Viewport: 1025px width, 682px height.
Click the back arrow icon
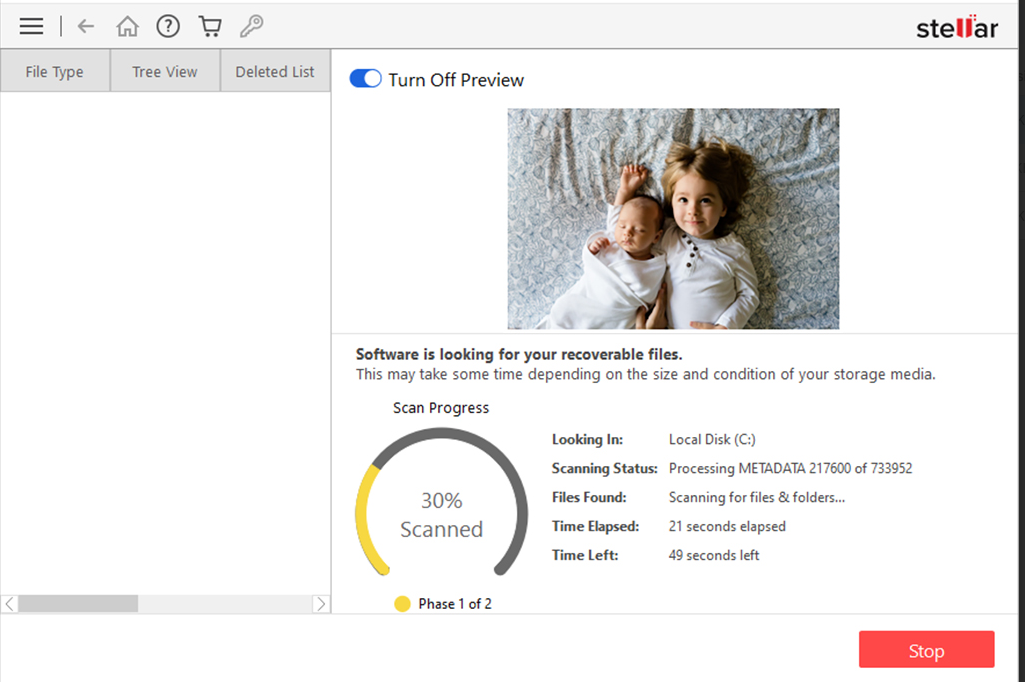(x=86, y=27)
